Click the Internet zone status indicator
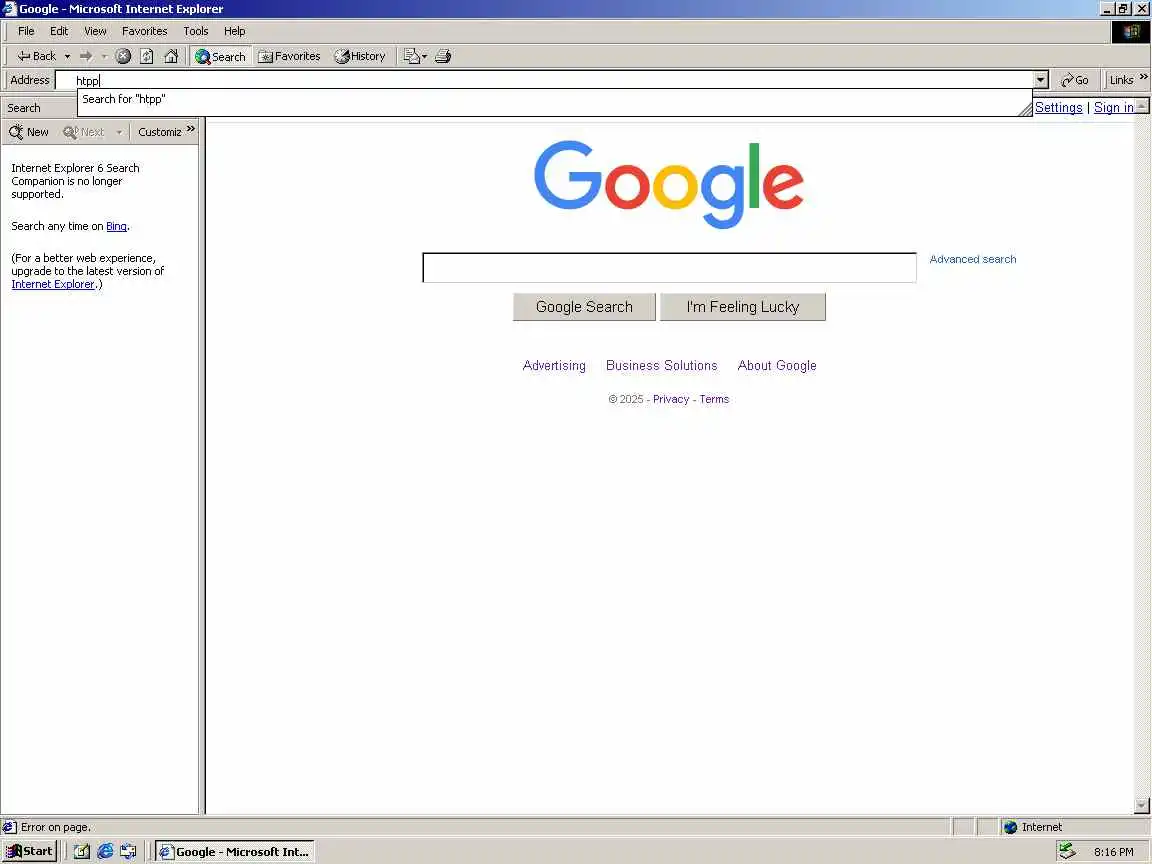 1032,827
